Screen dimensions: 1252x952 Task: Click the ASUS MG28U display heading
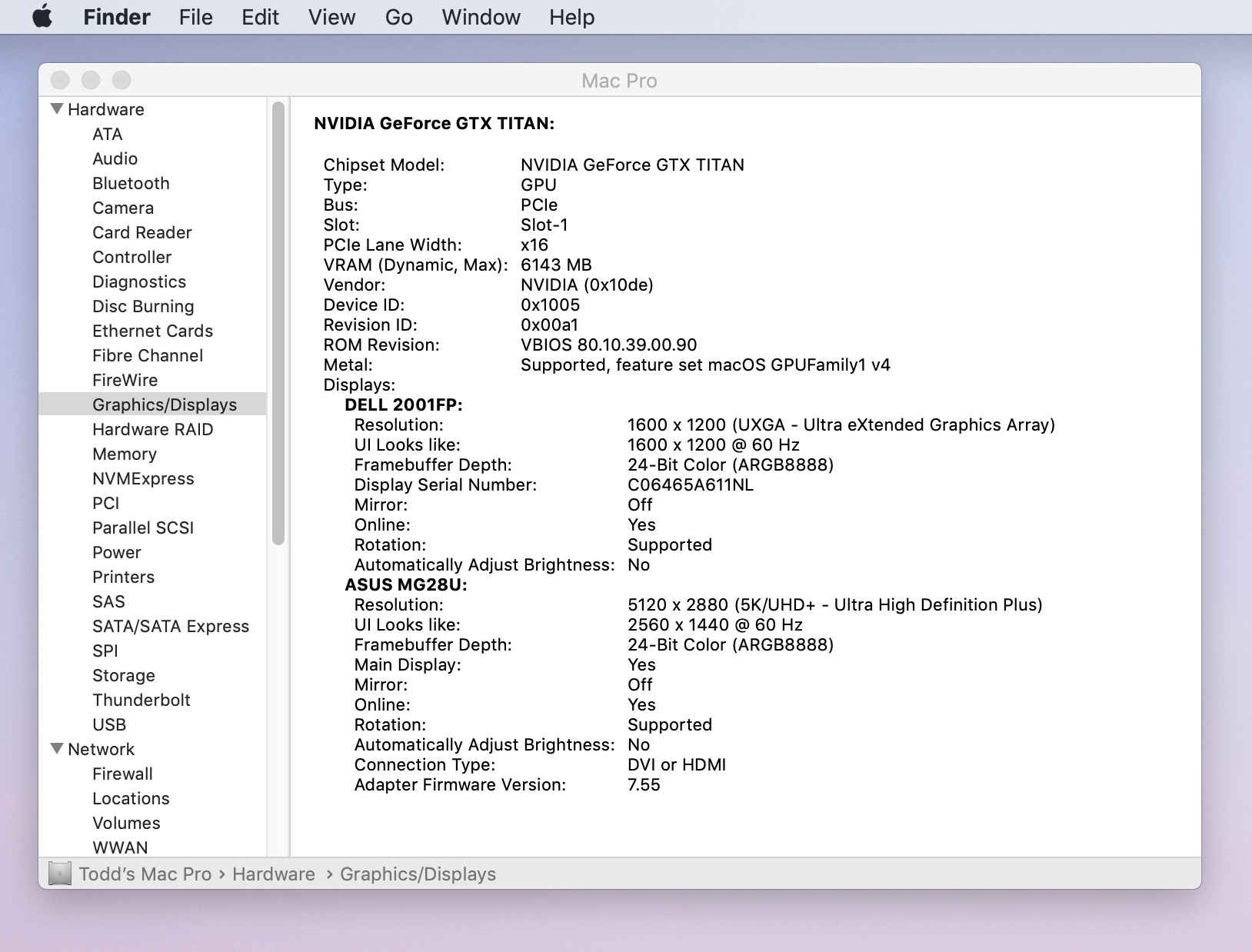point(406,584)
